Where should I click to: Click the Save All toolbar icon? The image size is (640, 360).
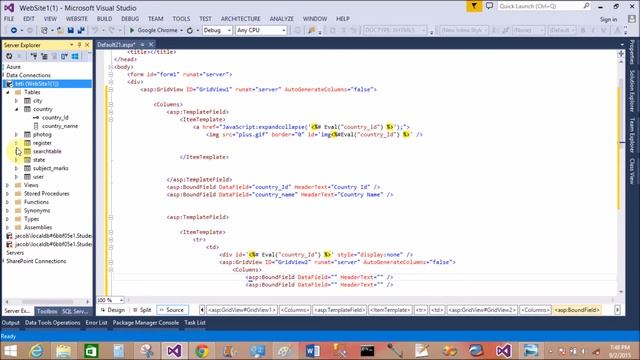tap(81, 30)
